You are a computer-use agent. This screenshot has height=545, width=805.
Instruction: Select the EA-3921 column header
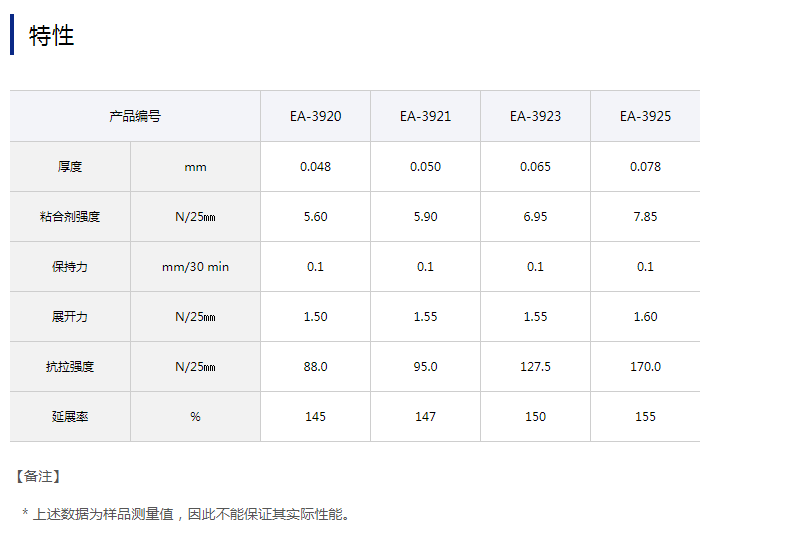(x=425, y=116)
